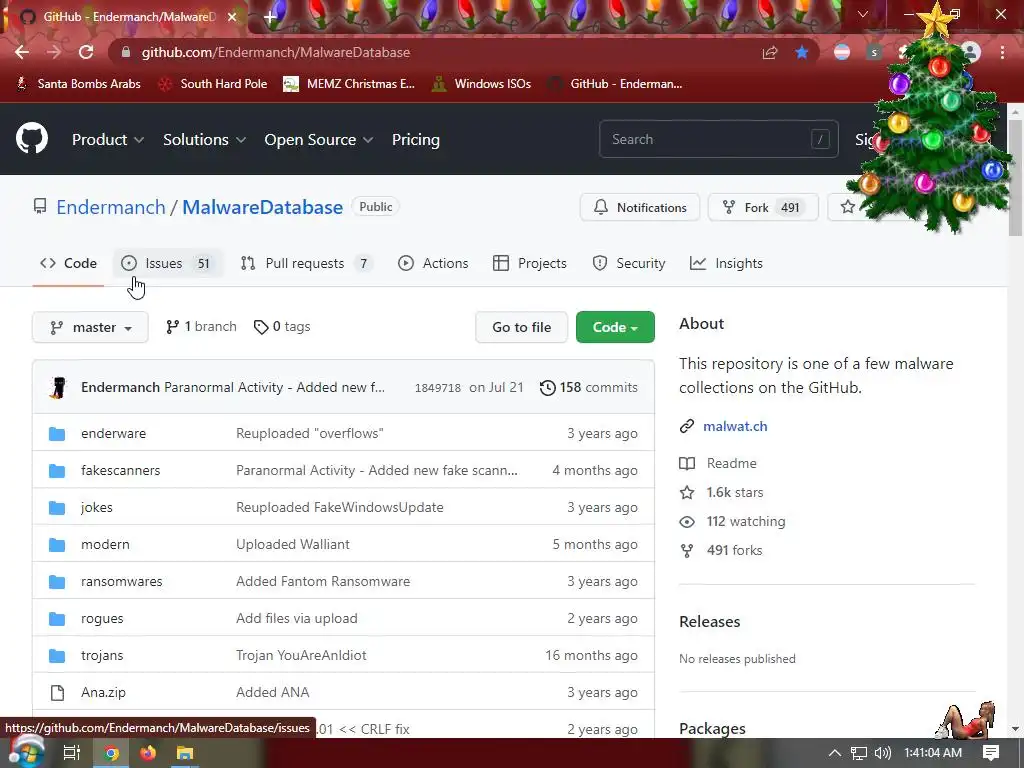Open the Security tab
The width and height of the screenshot is (1024, 768).
click(629, 263)
